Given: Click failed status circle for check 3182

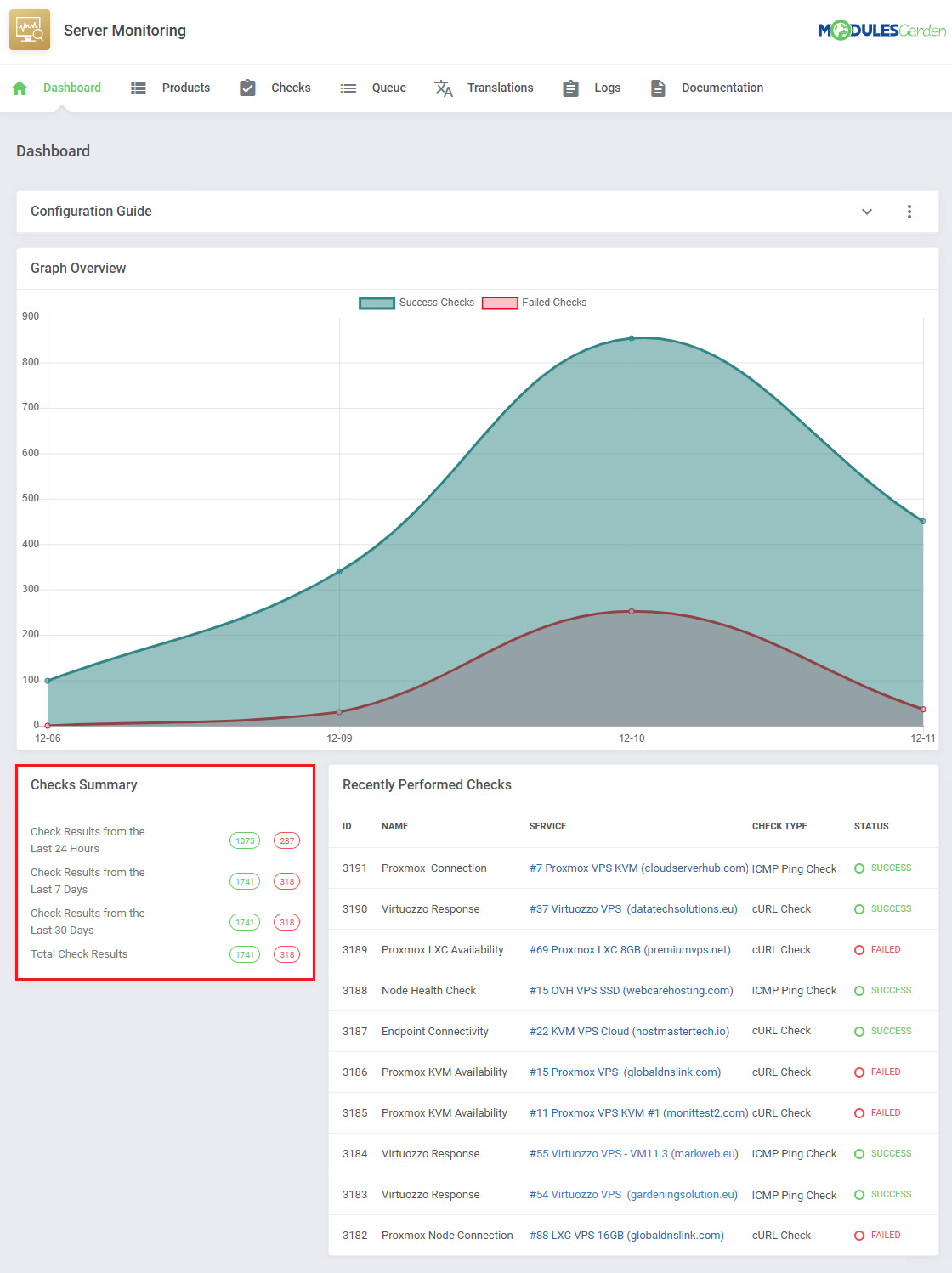Looking at the screenshot, I should click(859, 1236).
